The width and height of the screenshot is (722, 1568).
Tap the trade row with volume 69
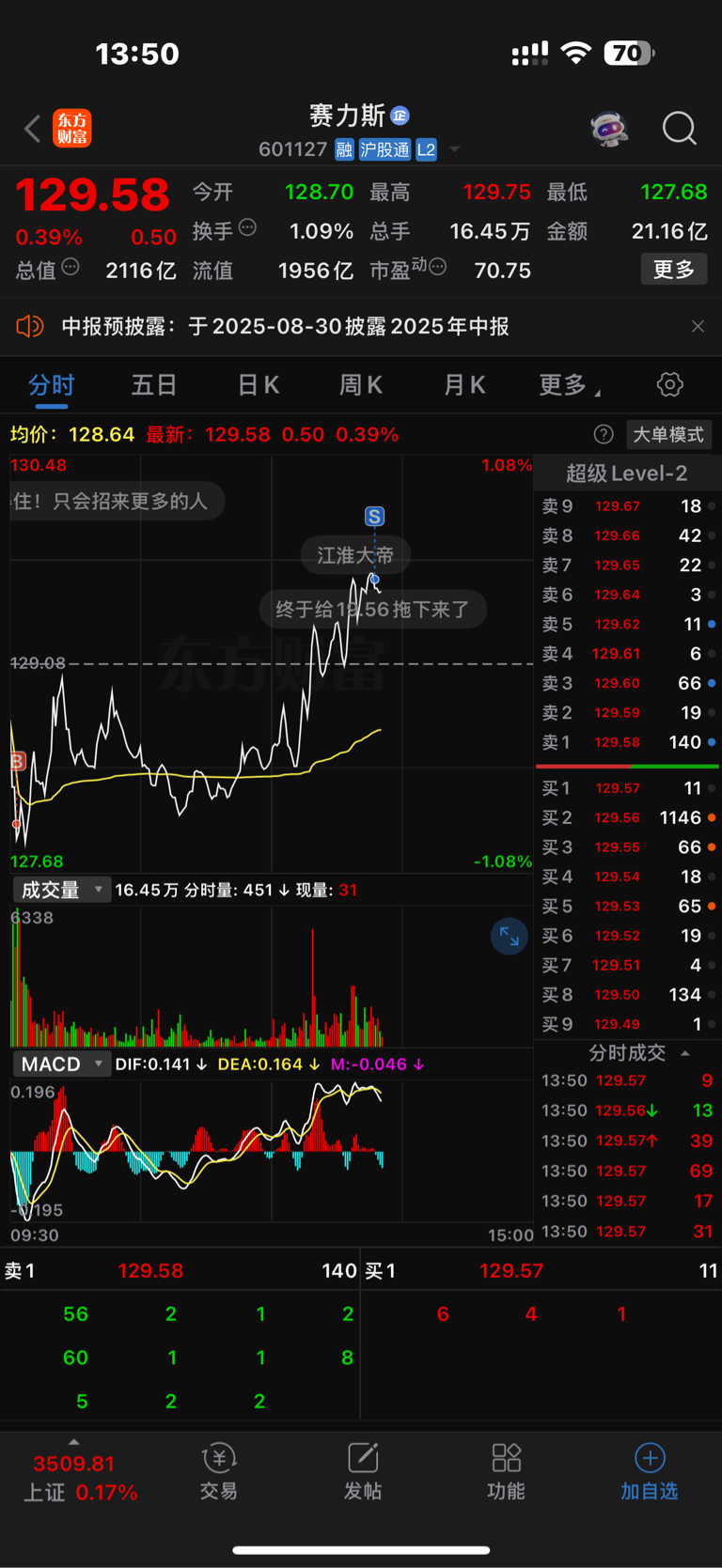(x=627, y=1171)
